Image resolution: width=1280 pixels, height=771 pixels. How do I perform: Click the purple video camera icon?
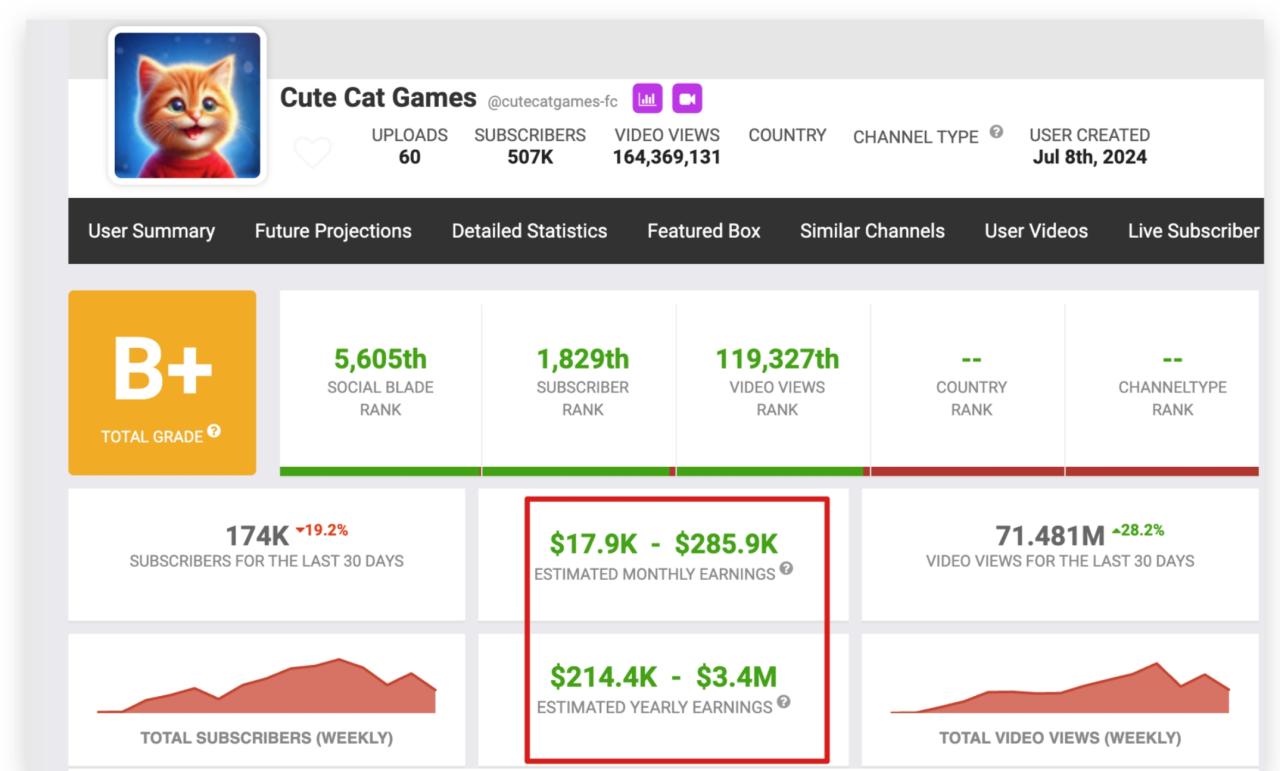(687, 99)
